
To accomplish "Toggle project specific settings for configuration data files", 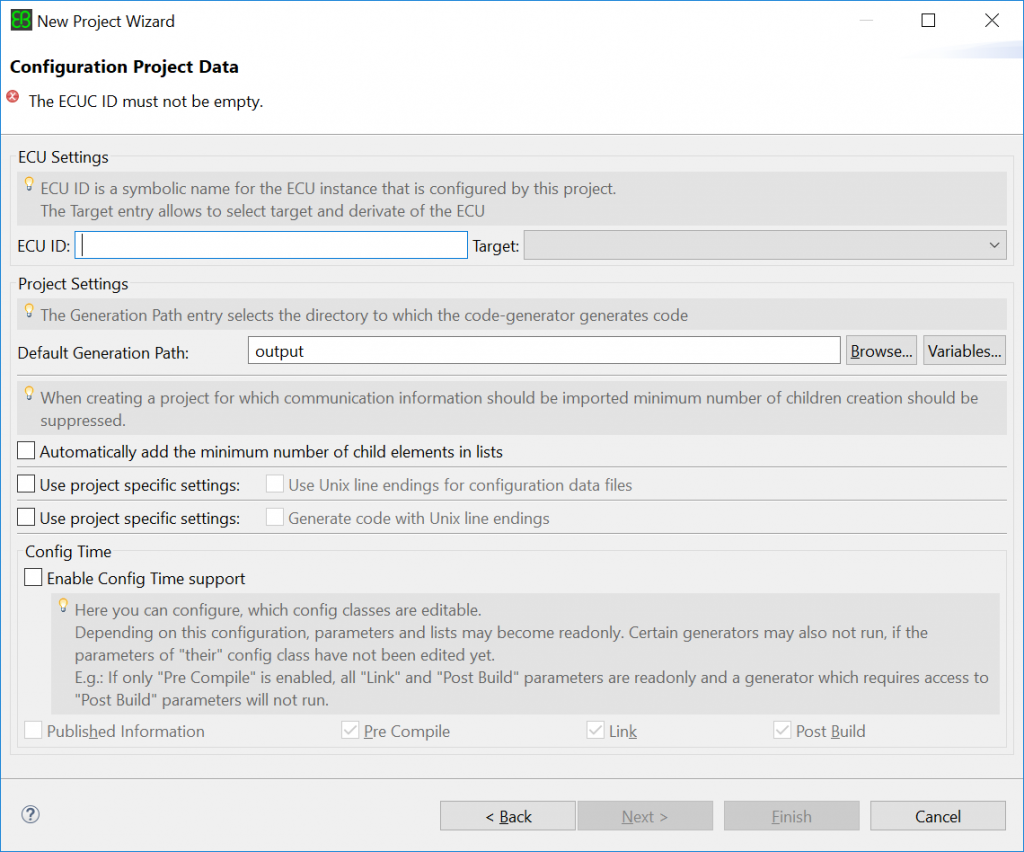I will click(x=27, y=485).
